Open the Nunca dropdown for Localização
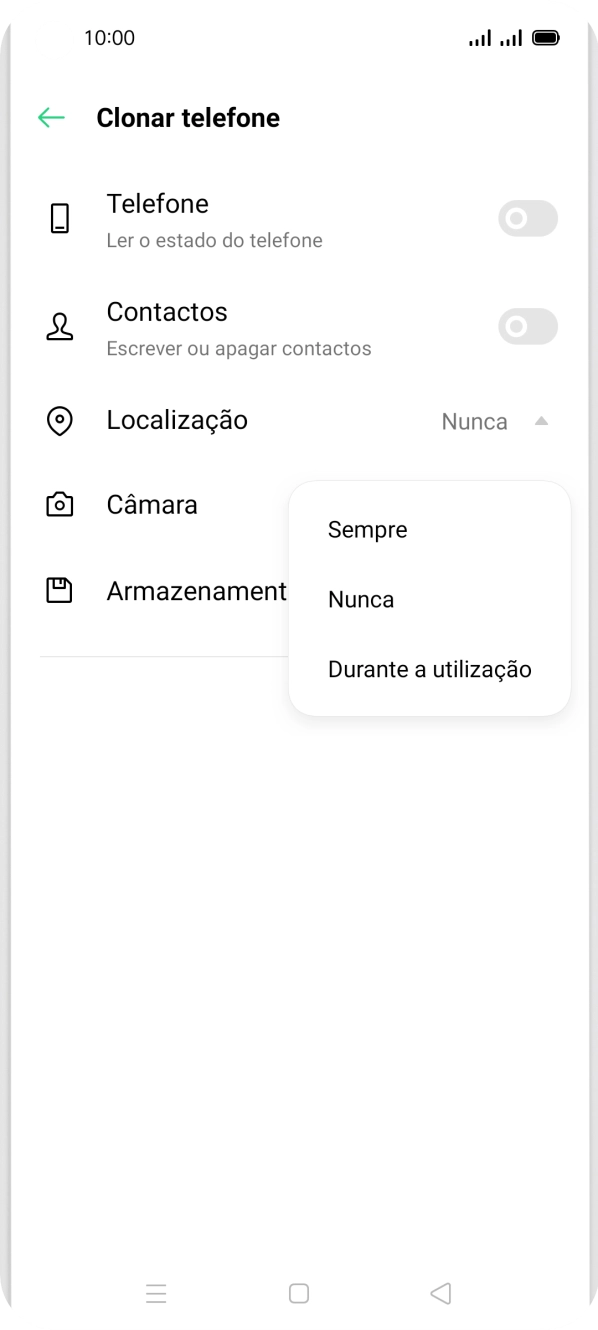 tap(474, 421)
